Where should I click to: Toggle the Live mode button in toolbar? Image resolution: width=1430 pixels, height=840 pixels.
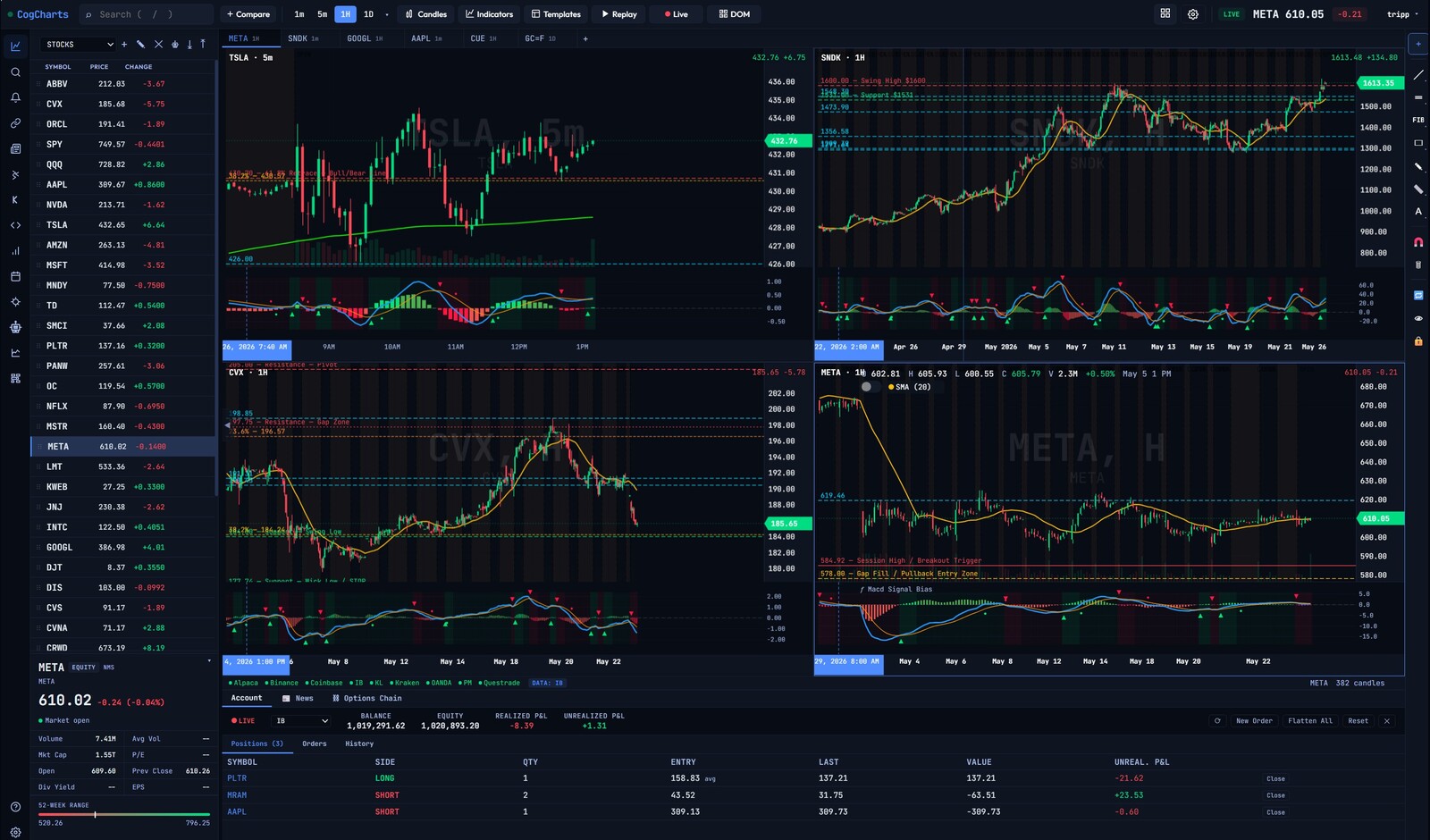tap(677, 14)
